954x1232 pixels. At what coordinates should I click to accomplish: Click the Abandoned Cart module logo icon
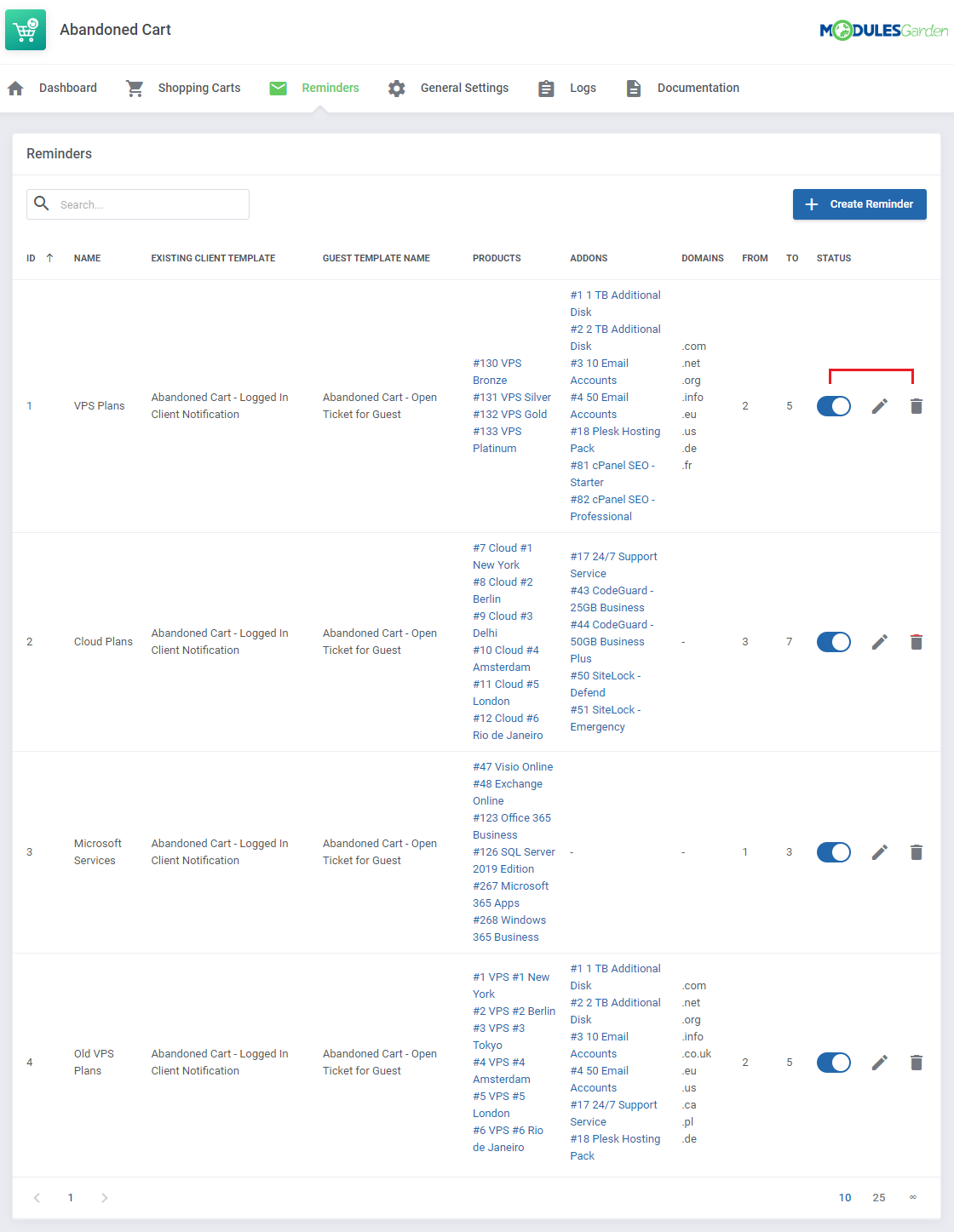(x=26, y=30)
